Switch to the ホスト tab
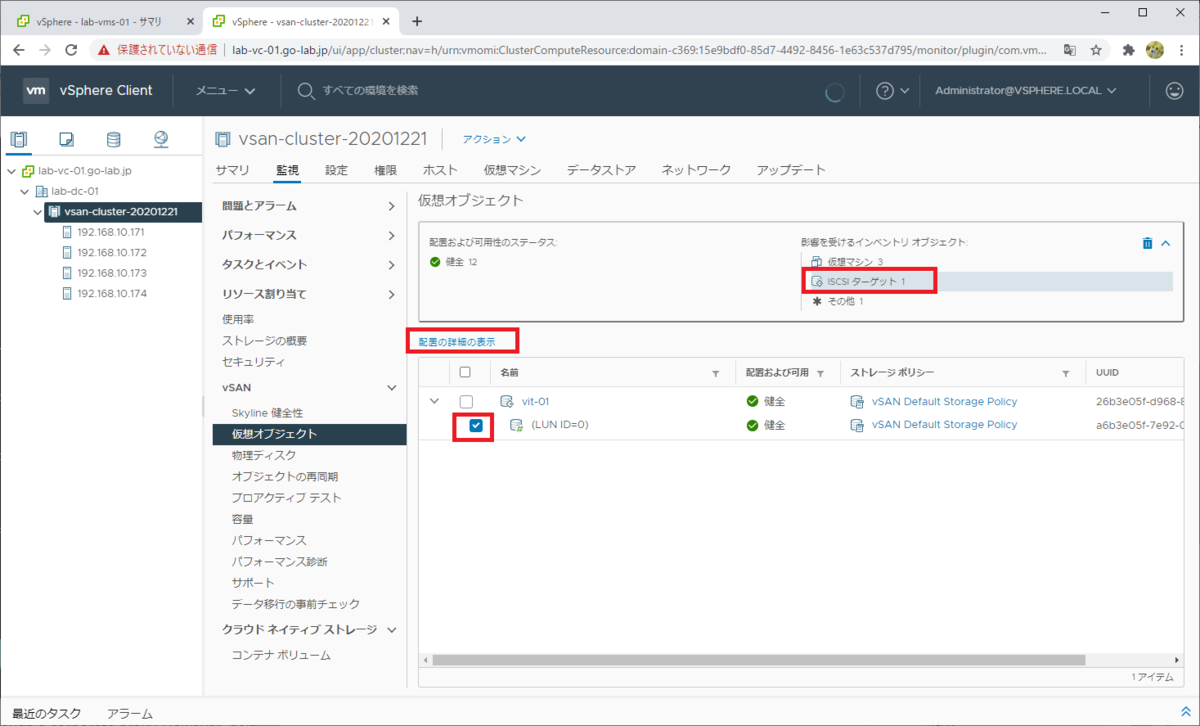This screenshot has height=726, width=1200. (x=440, y=170)
